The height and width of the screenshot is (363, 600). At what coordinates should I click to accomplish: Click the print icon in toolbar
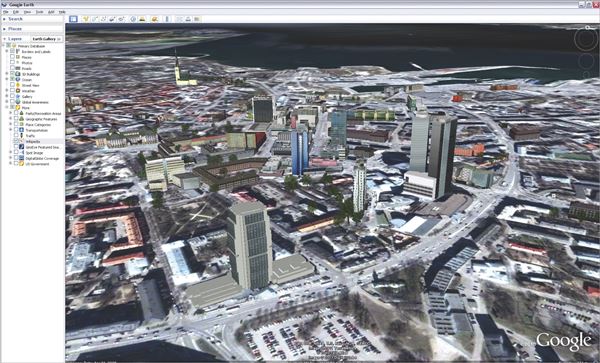point(188,19)
